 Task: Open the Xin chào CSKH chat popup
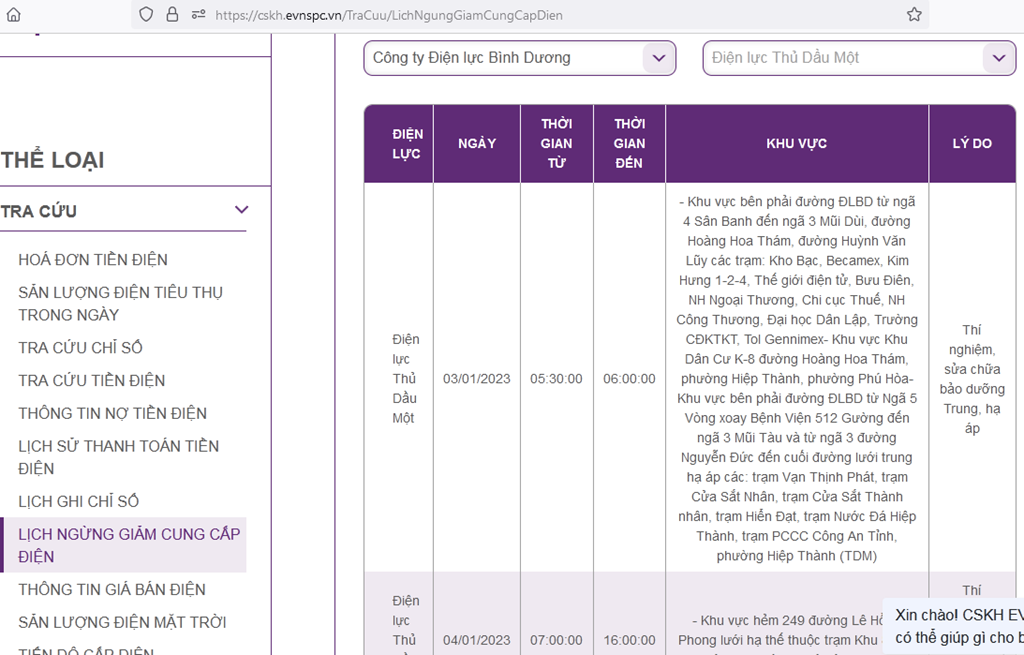tap(954, 626)
